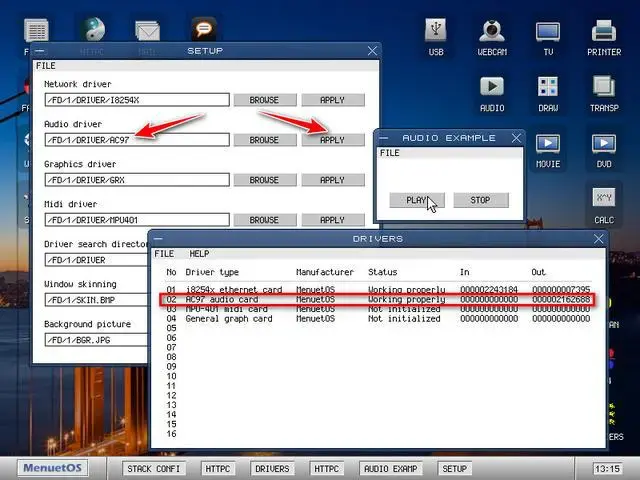Browse for the Network driver file
The image size is (640, 480).
(264, 100)
